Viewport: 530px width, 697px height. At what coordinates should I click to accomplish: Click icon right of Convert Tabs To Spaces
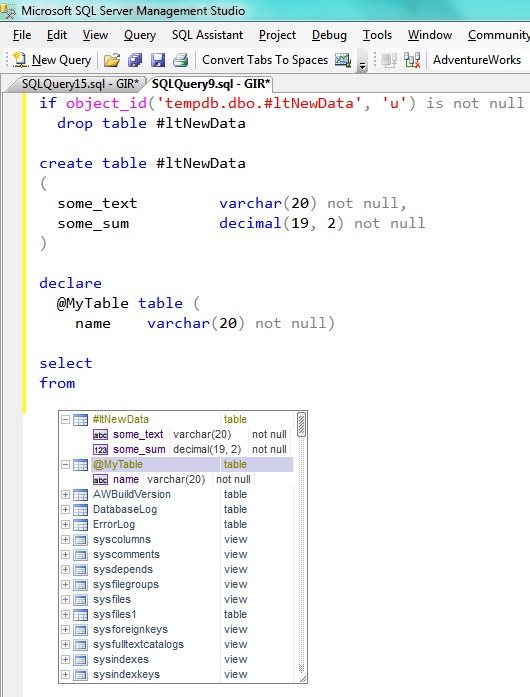click(x=343, y=60)
